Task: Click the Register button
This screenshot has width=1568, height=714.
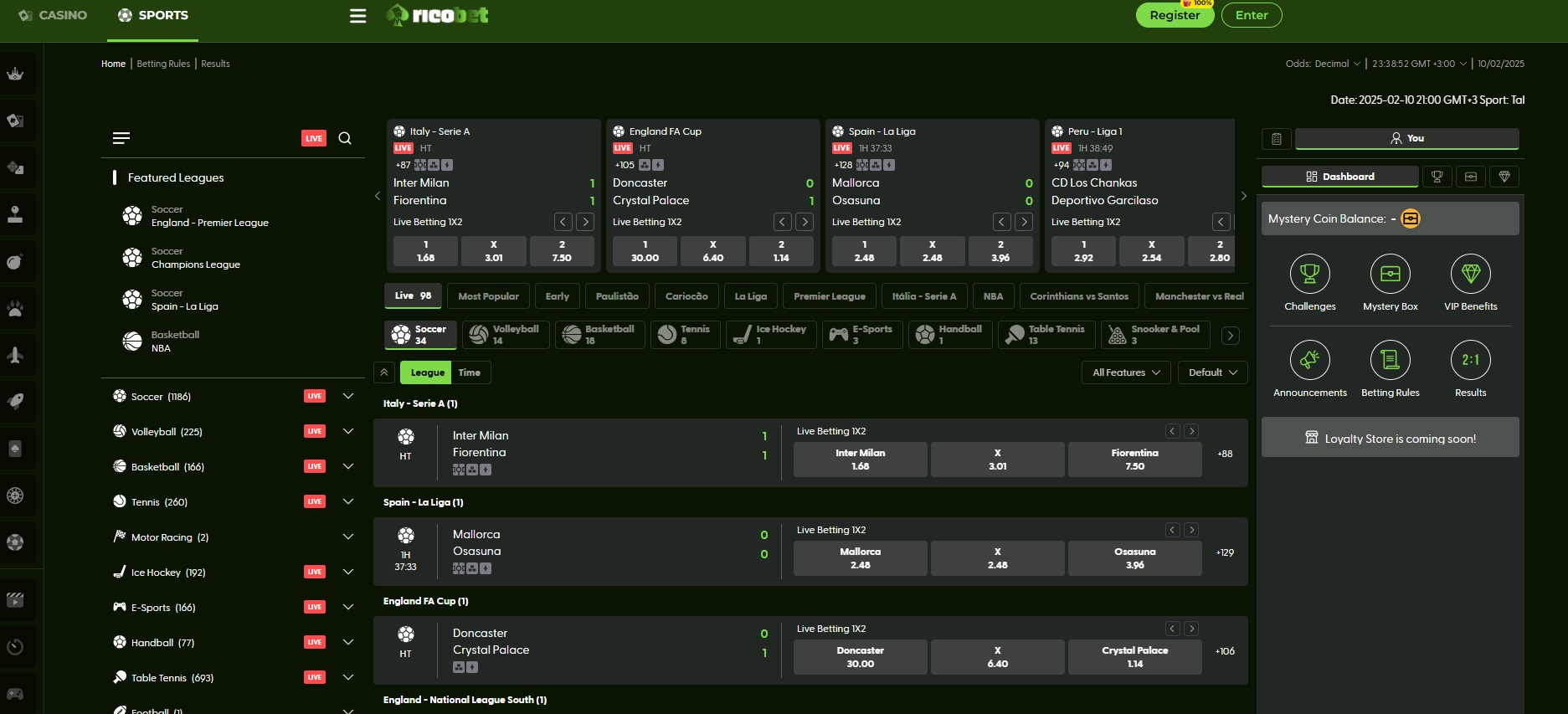Action: pyautogui.click(x=1175, y=15)
